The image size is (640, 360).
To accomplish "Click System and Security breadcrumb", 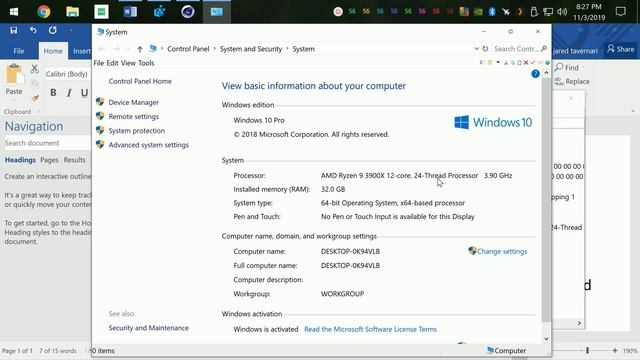I will click(x=251, y=49).
